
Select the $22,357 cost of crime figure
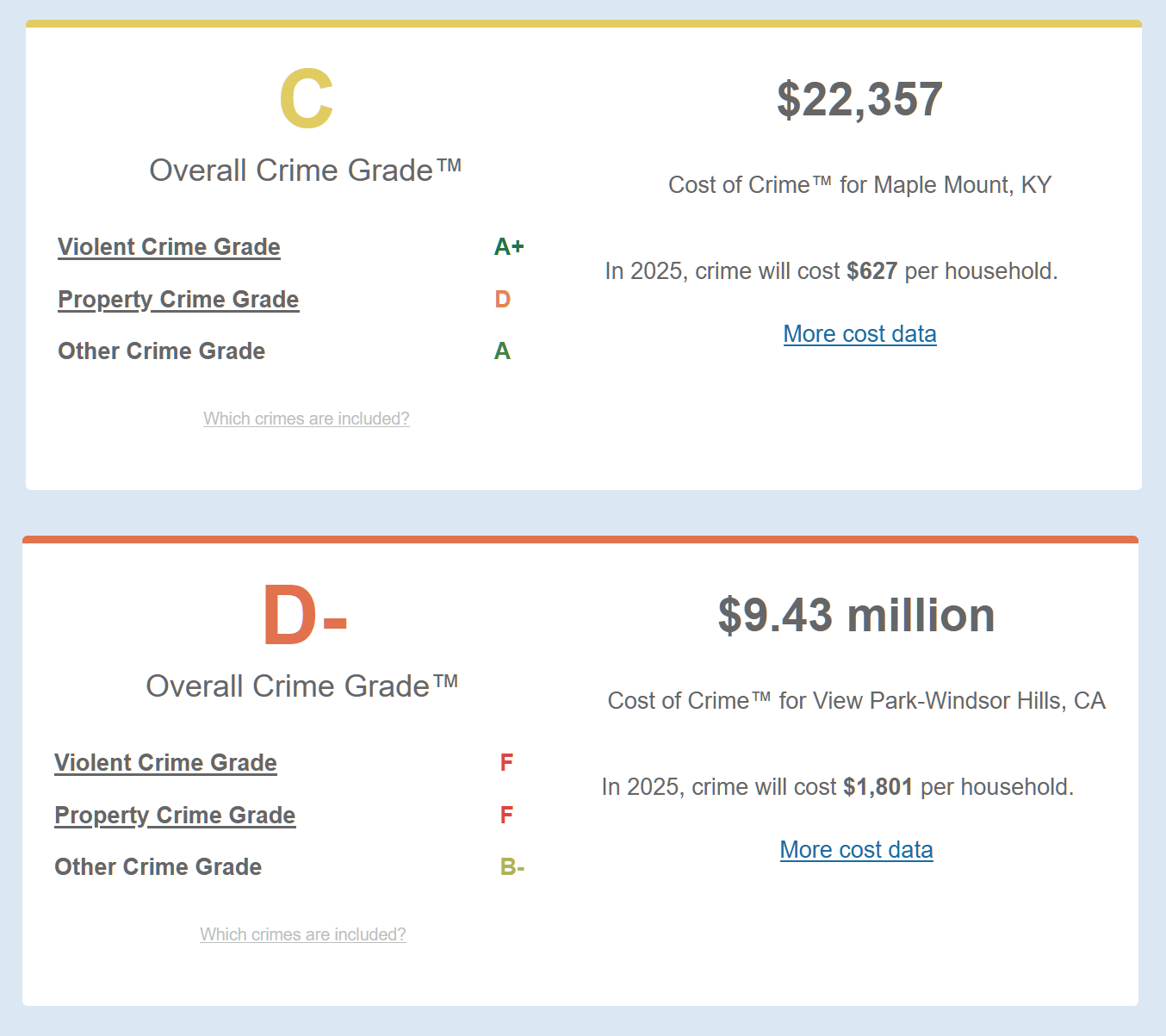[859, 99]
